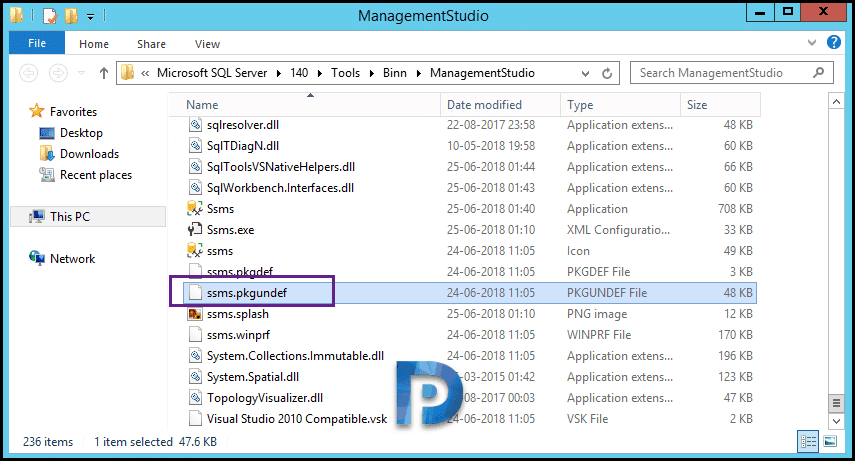Click the Binn breadcrumb folder
This screenshot has height=461, width=855.
[395, 73]
